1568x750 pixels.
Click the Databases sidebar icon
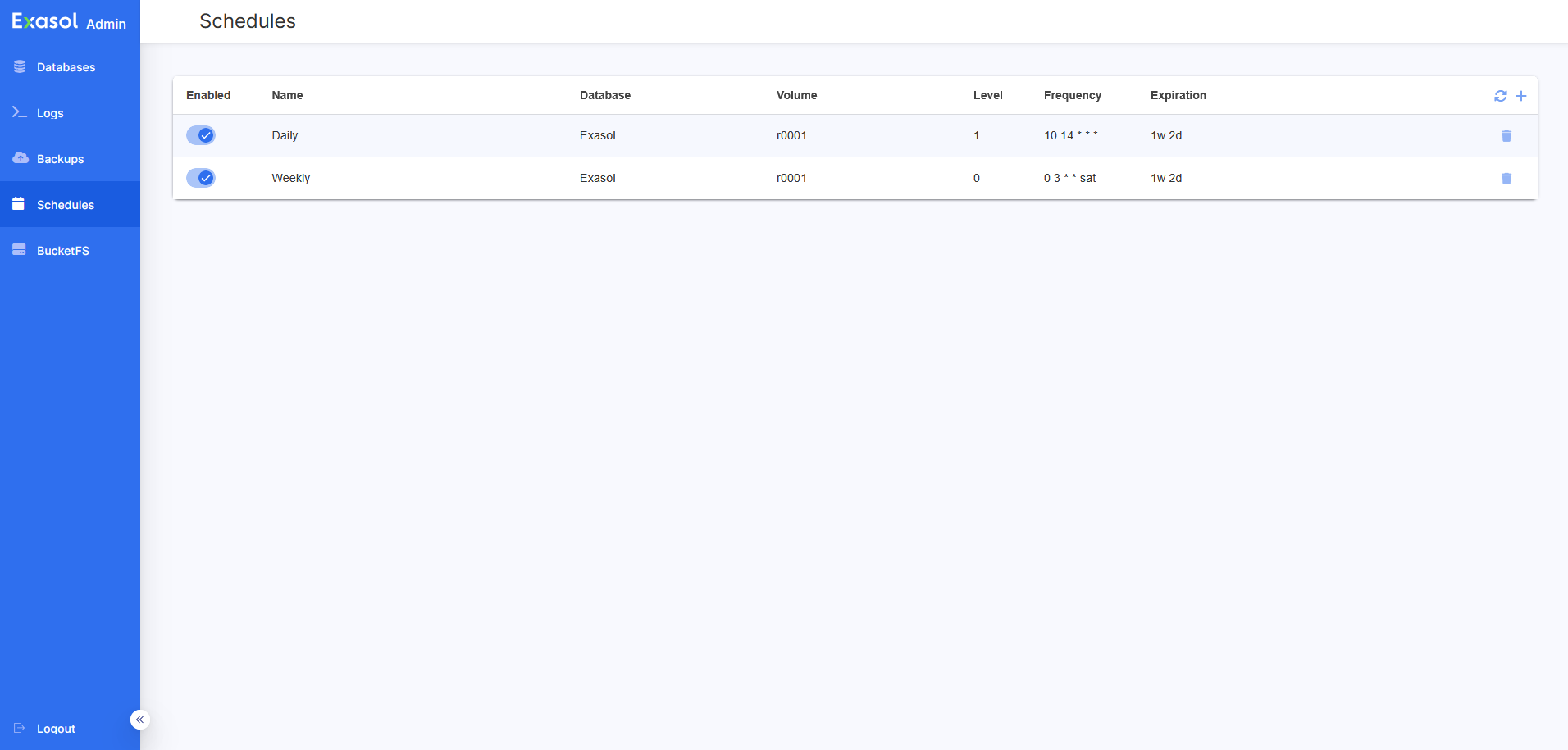20,67
